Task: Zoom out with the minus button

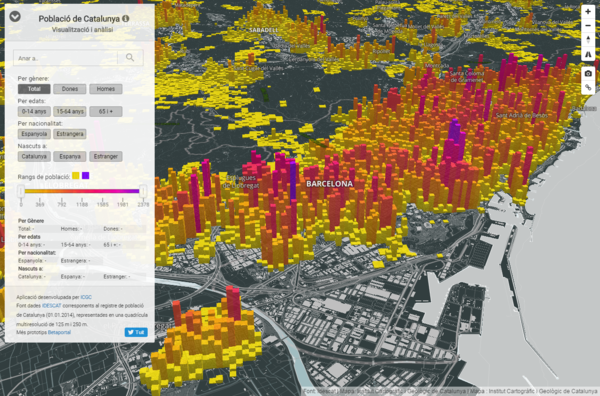Action: click(x=588, y=26)
